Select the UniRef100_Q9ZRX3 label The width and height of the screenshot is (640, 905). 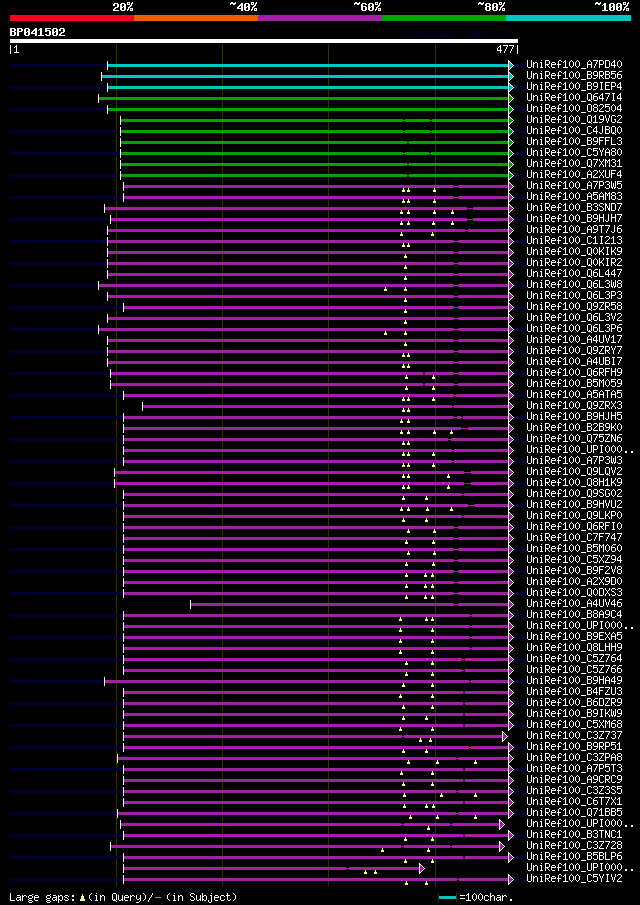point(574,405)
